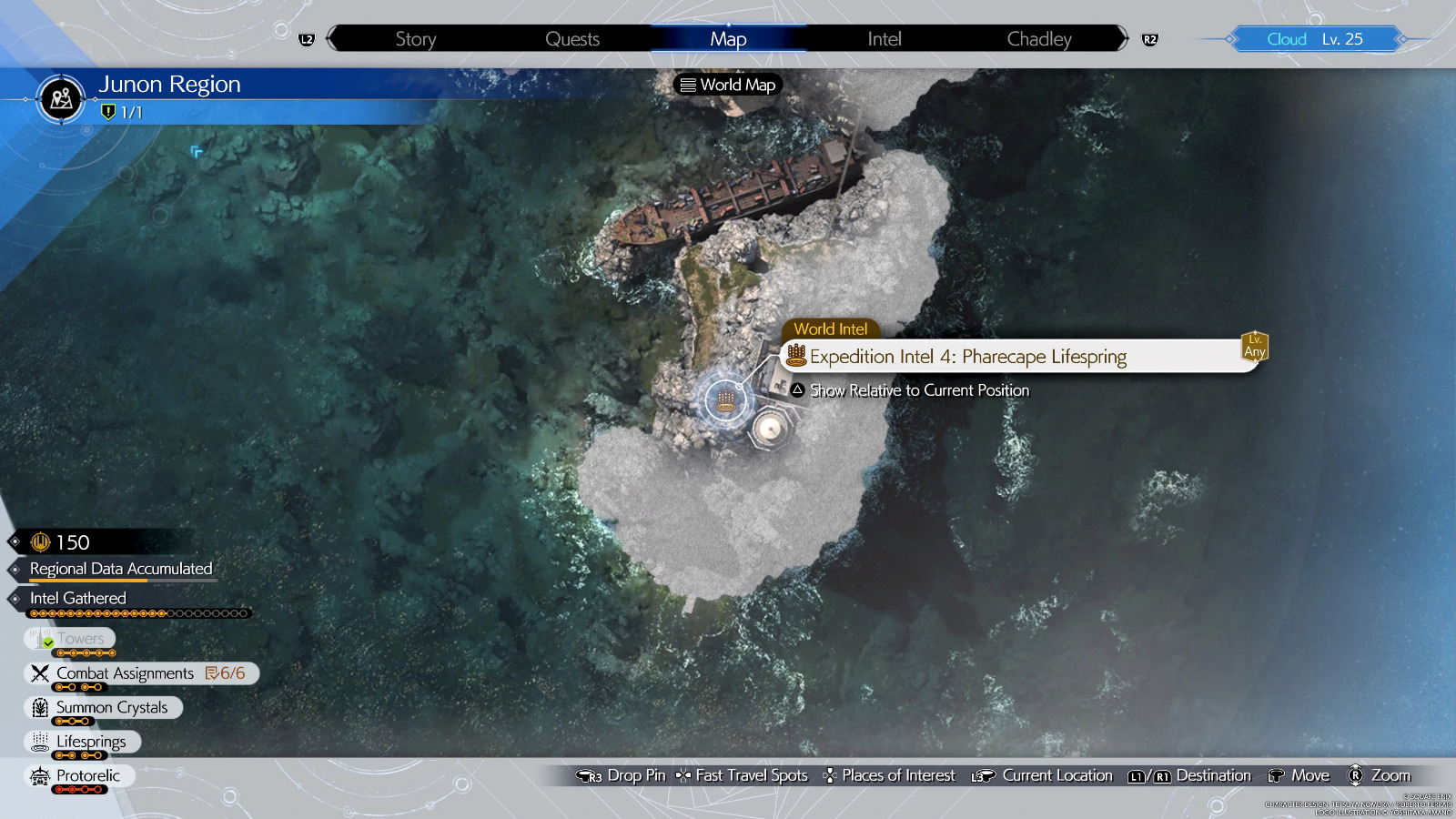Click the Destination L1/R1 control
The height and width of the screenshot is (819, 1456).
click(x=1189, y=775)
